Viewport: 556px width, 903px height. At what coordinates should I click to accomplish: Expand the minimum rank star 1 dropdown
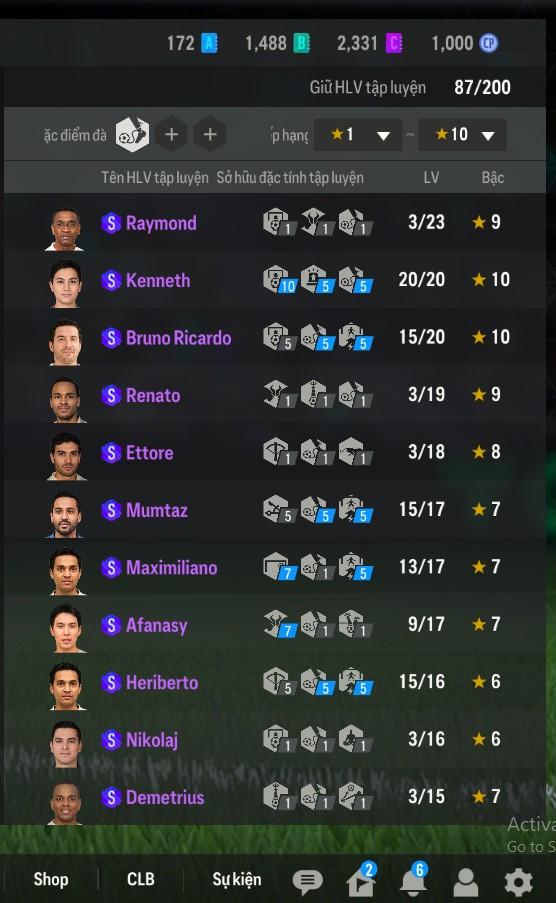coord(357,135)
